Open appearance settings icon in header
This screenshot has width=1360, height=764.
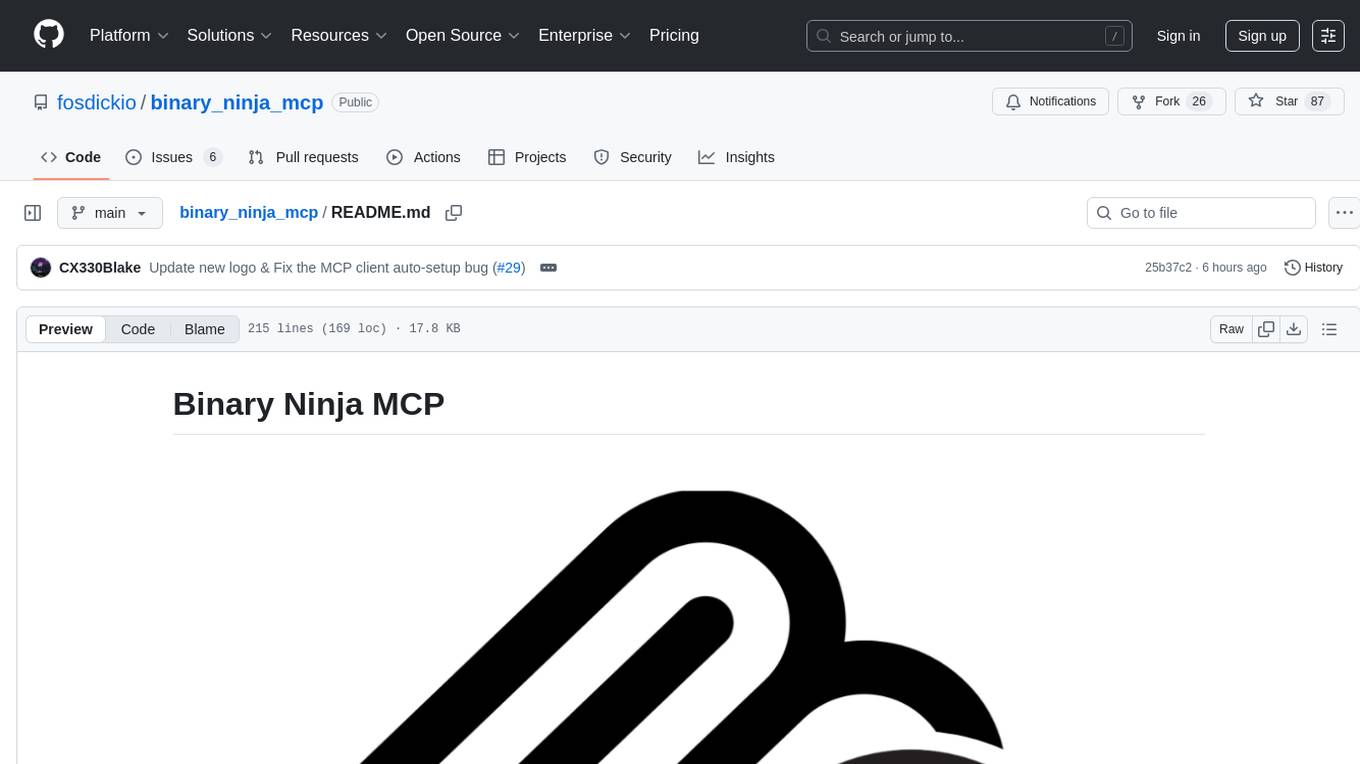click(1328, 36)
